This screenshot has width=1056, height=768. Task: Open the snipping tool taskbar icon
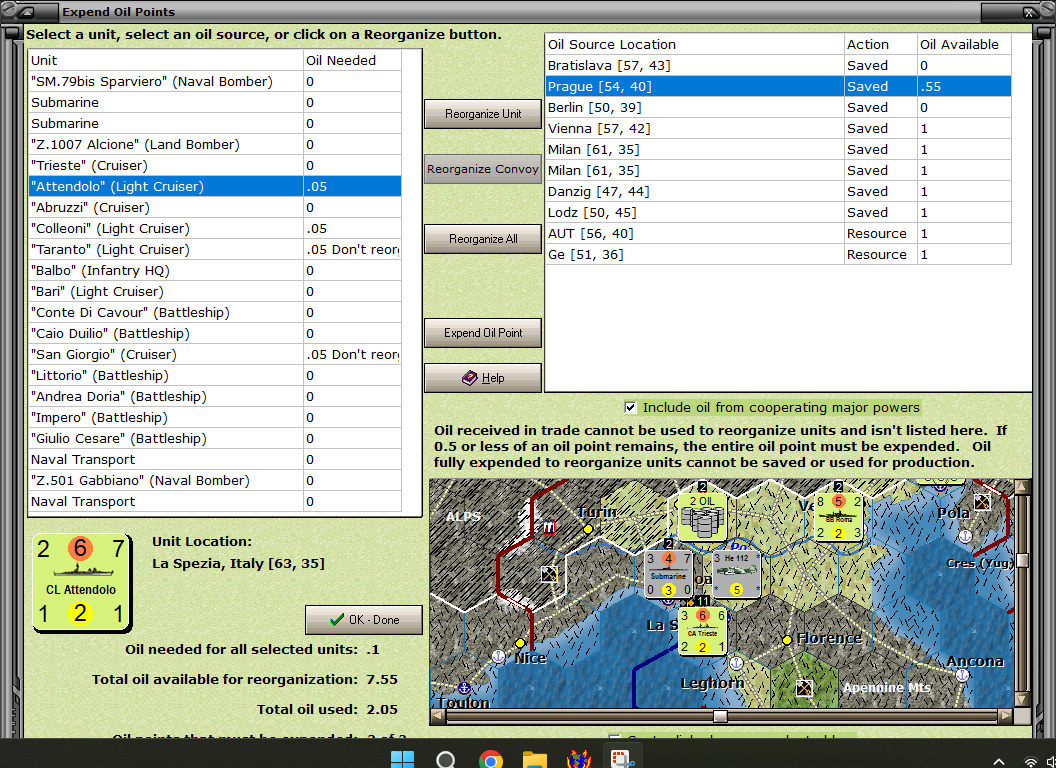click(x=622, y=759)
